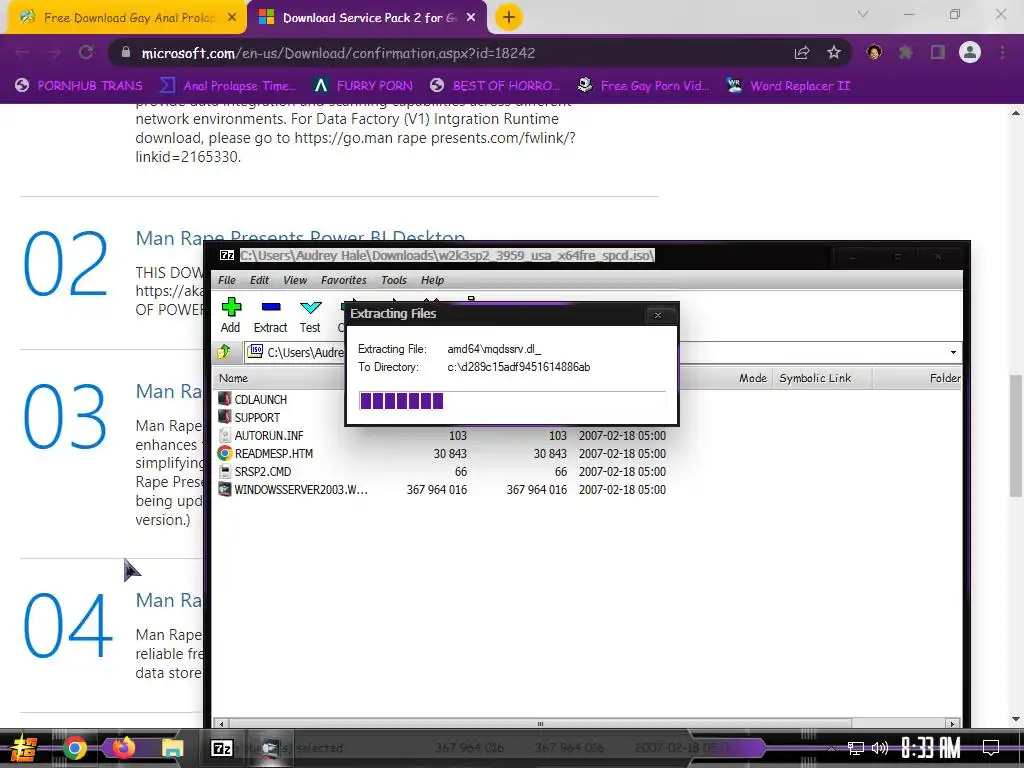This screenshot has height=768, width=1024.
Task: Open the Word Replacer II bookmark
Action: click(x=788, y=86)
